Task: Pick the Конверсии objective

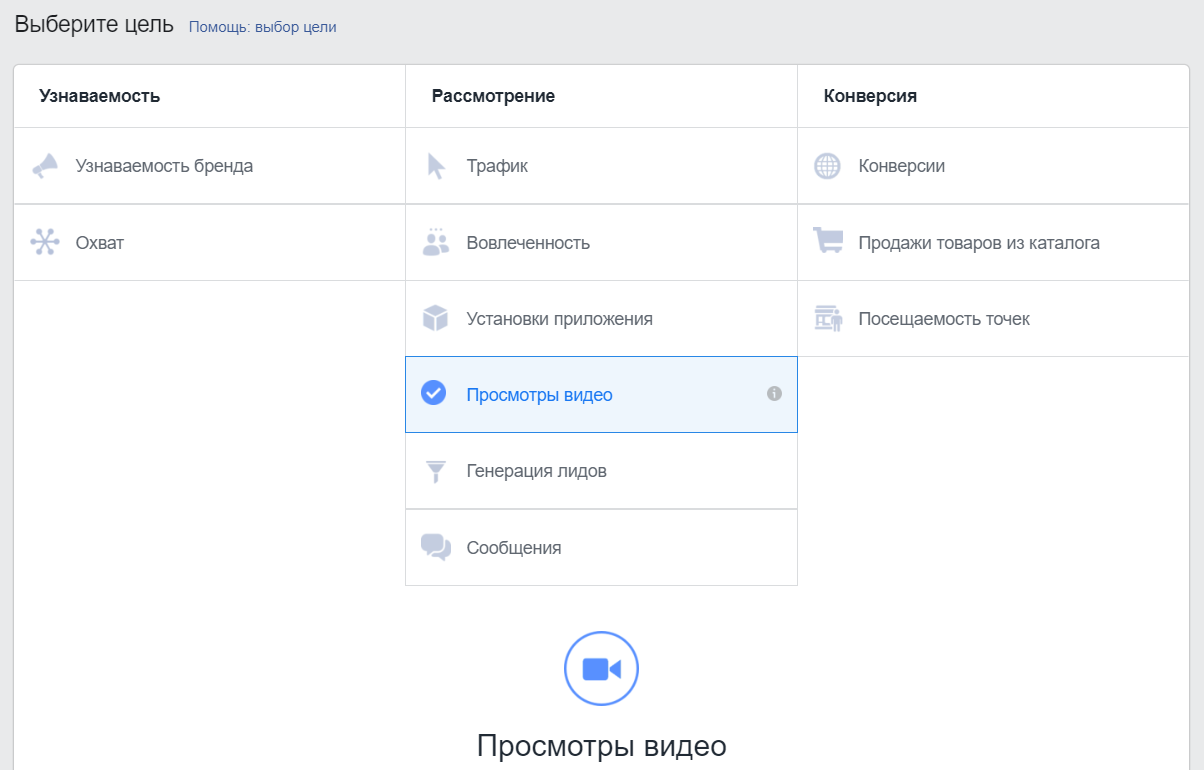Action: [901, 166]
